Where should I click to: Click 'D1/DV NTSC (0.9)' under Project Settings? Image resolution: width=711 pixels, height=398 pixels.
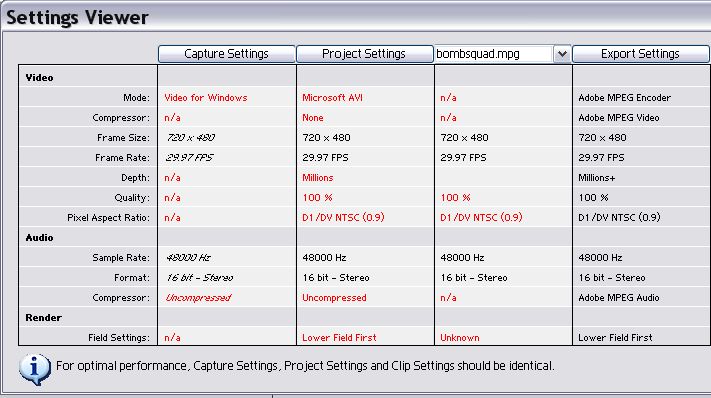343,218
